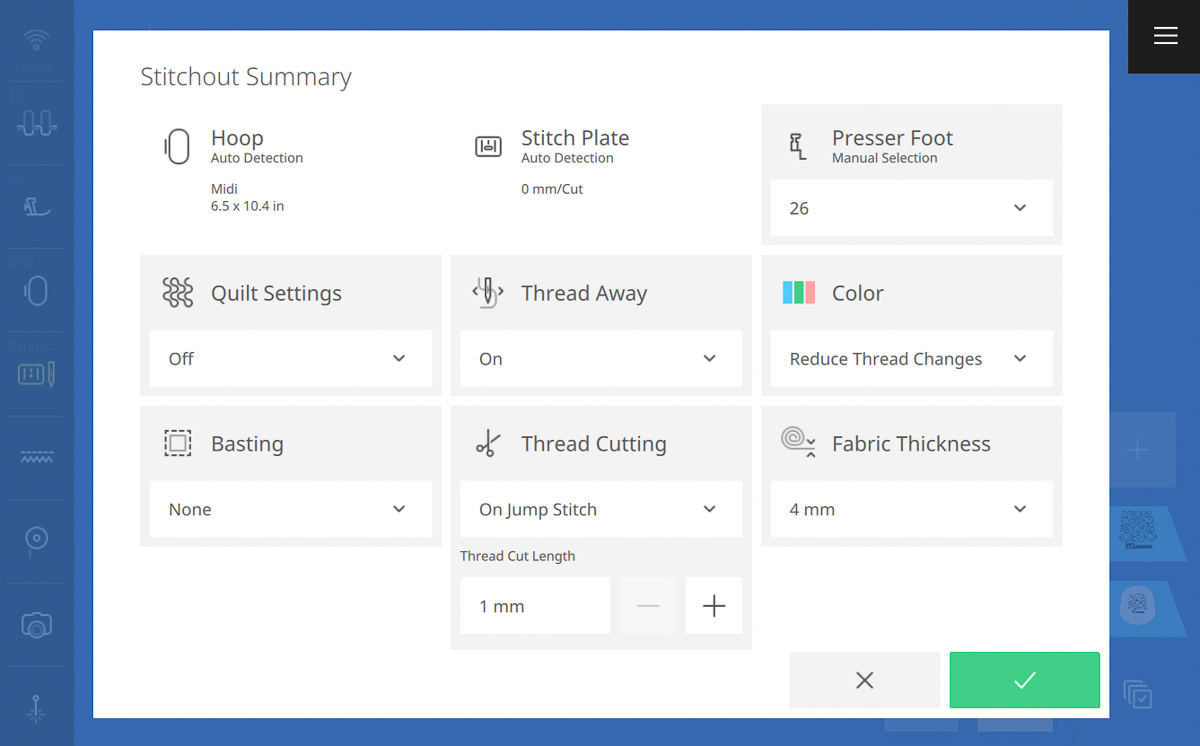Click the Quilt Settings wavy icon
The height and width of the screenshot is (746, 1200).
(177, 293)
